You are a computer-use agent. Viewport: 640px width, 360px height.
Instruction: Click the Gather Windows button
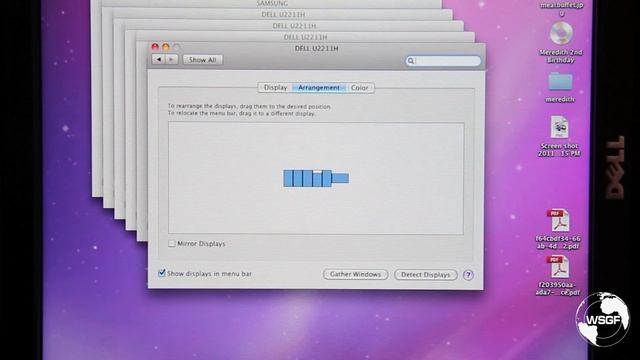355,274
